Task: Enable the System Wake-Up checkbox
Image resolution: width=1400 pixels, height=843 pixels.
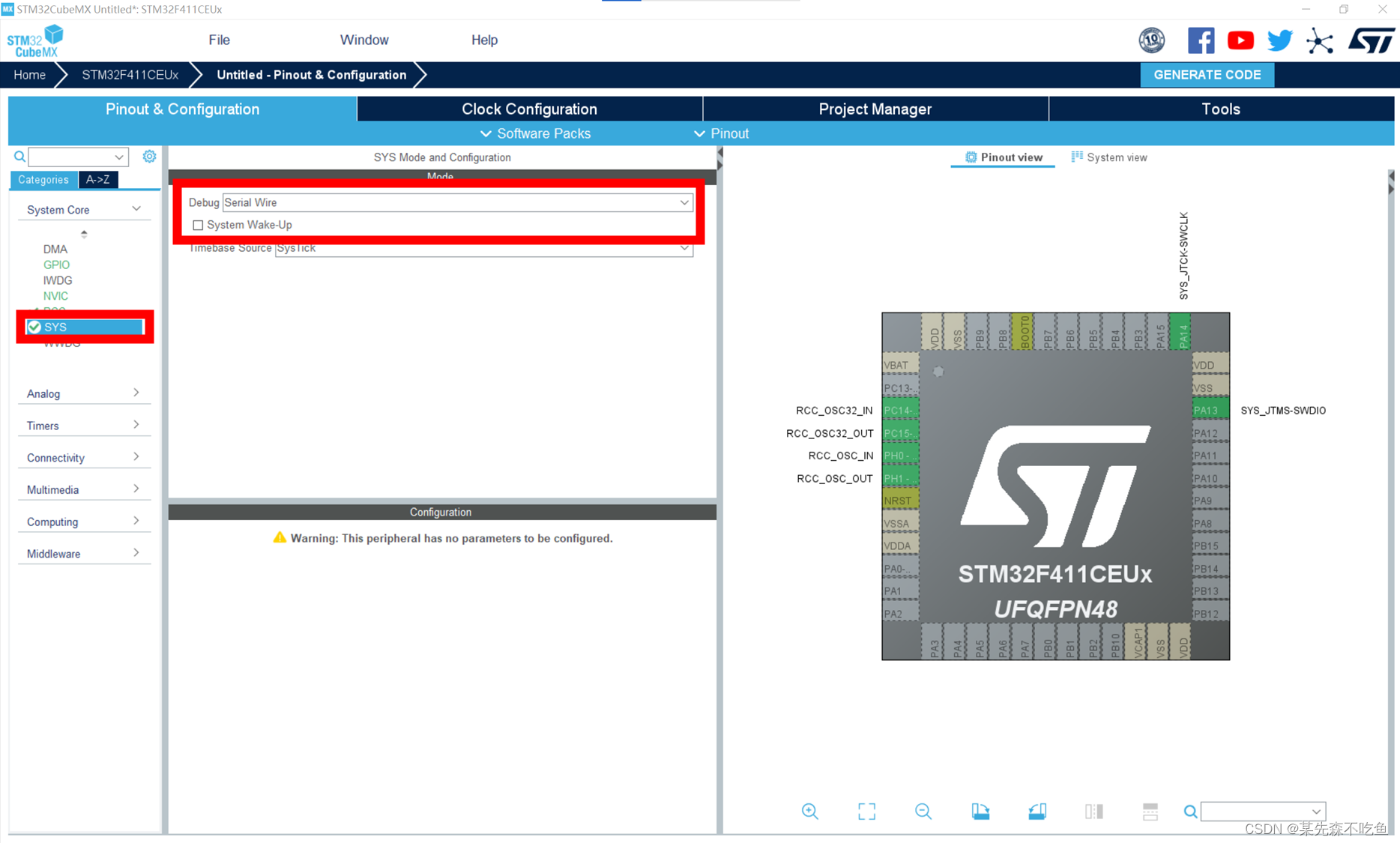Action: click(x=198, y=225)
